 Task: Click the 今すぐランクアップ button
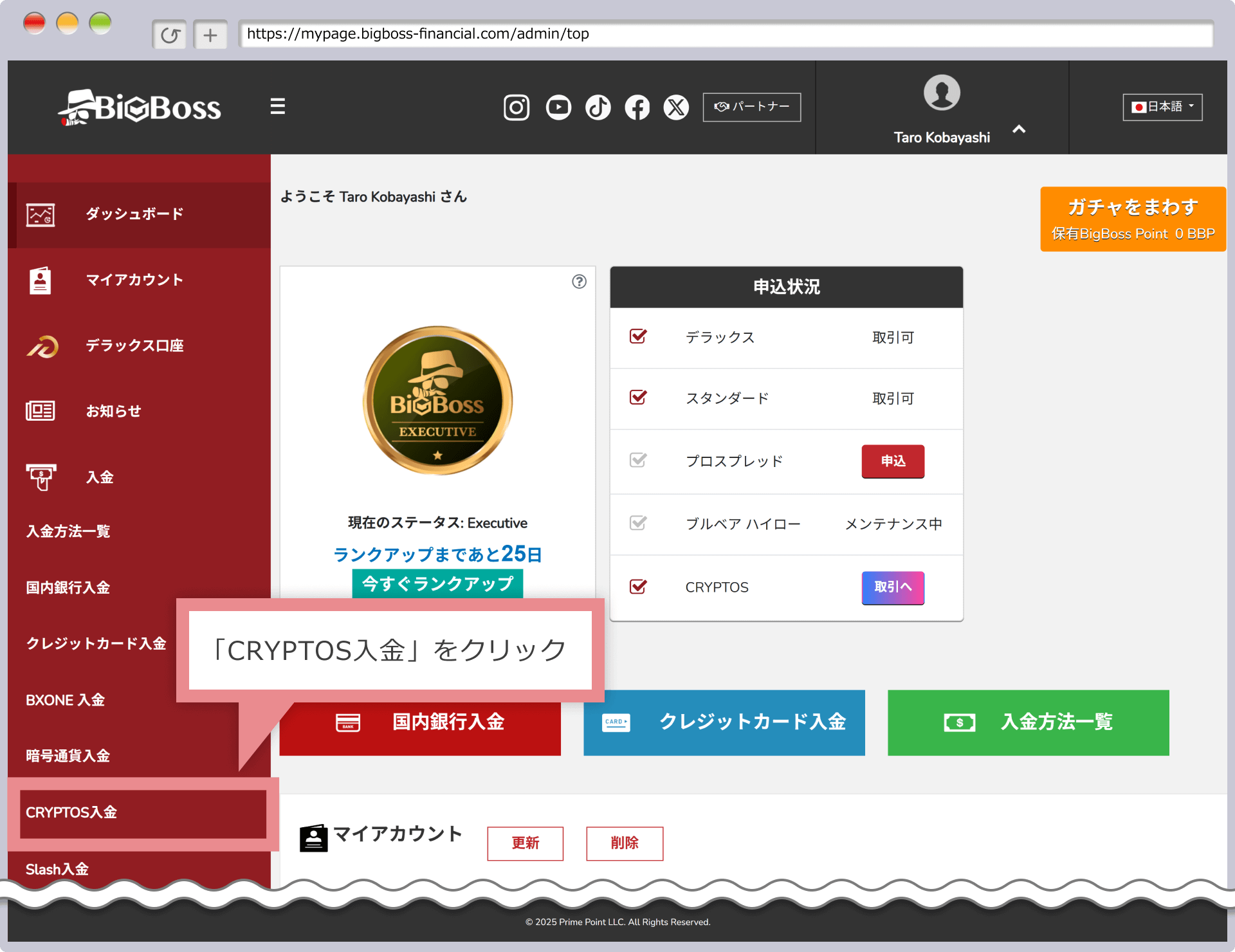[437, 583]
